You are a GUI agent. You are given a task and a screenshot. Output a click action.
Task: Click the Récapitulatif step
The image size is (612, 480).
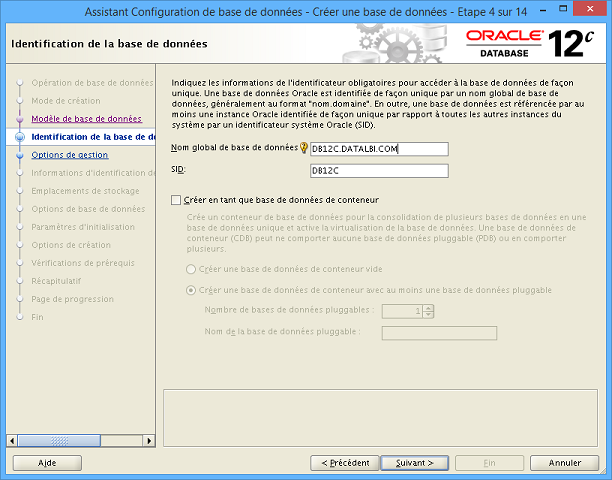56,281
